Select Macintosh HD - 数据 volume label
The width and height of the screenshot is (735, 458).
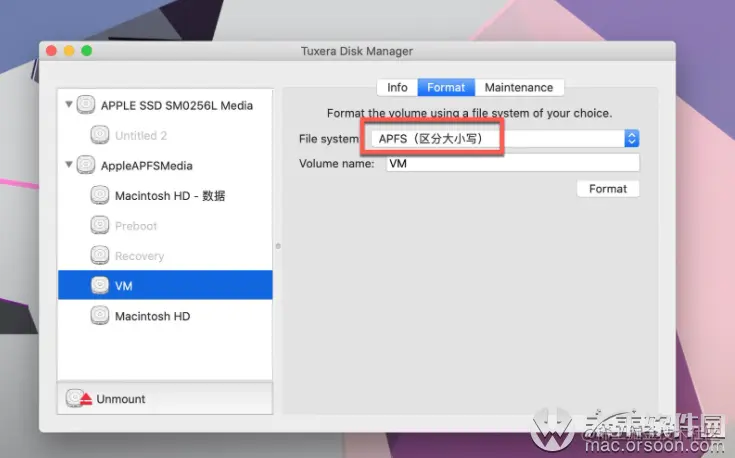tap(170, 195)
